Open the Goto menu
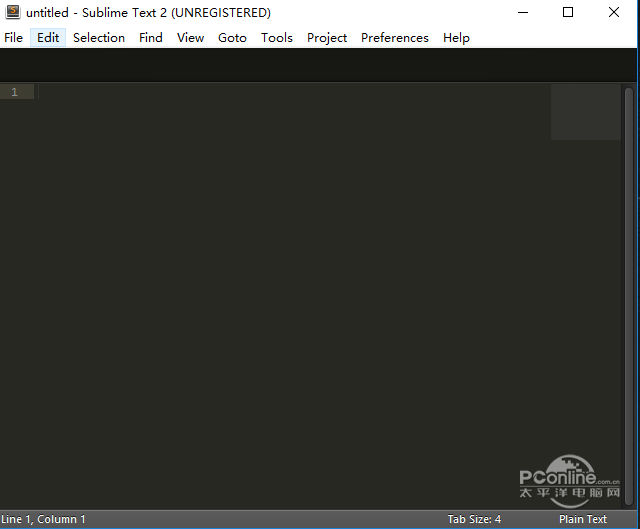This screenshot has width=640, height=529. pyautogui.click(x=232, y=38)
